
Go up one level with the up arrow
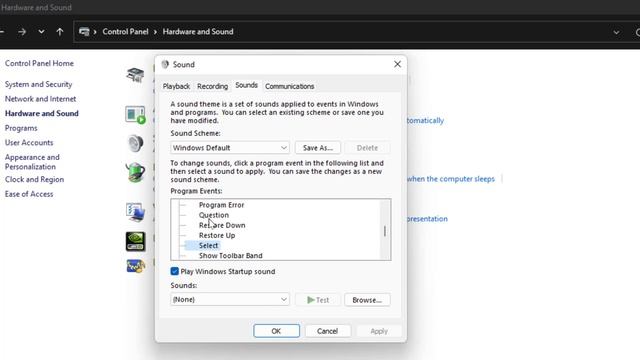60,31
